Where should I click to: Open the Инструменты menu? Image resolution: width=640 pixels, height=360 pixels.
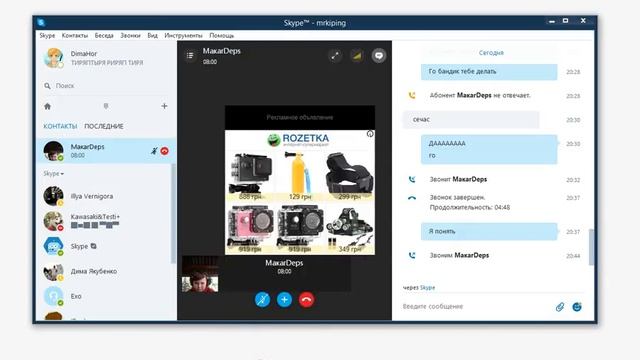(183, 36)
